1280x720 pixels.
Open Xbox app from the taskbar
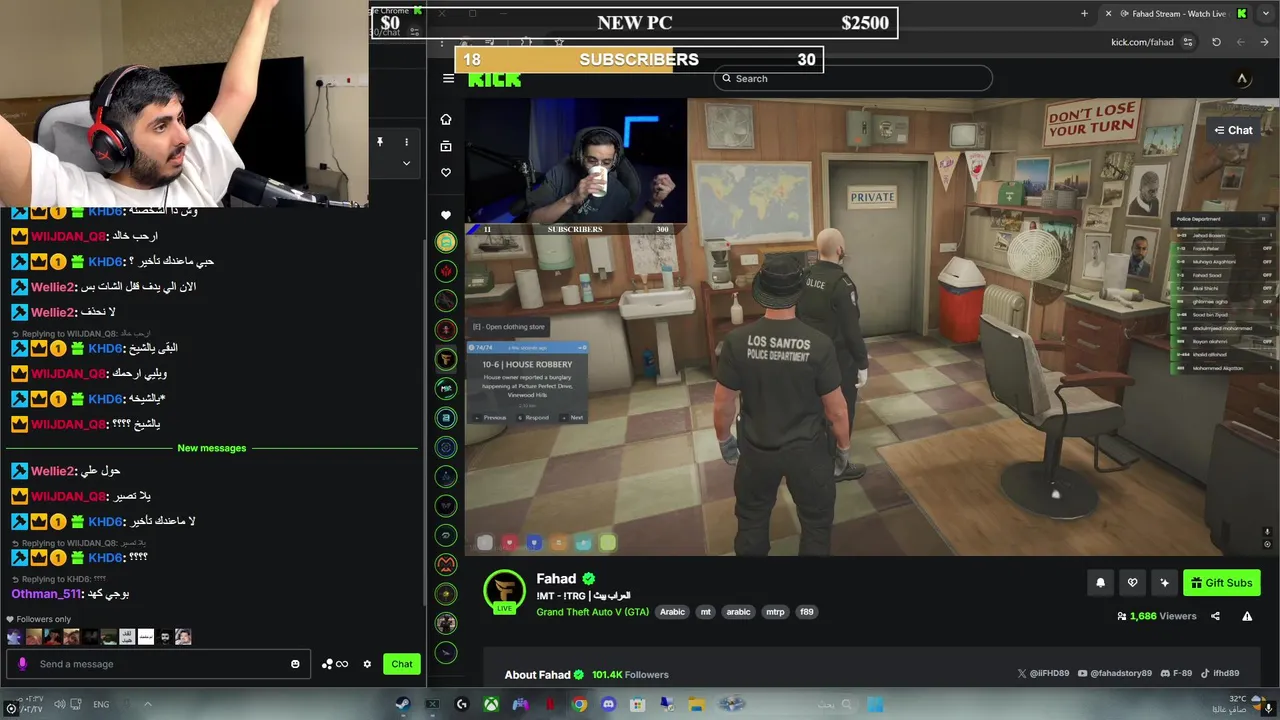coord(491,705)
